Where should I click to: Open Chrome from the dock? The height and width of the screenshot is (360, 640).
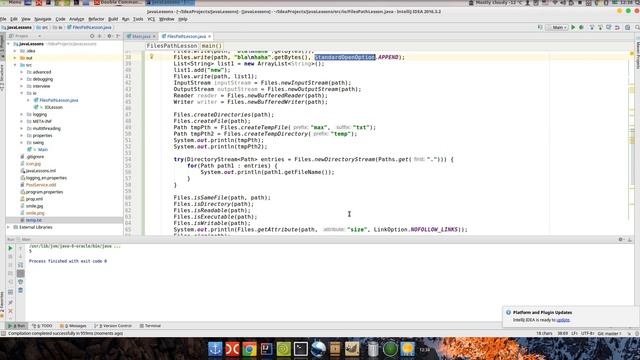(249, 349)
